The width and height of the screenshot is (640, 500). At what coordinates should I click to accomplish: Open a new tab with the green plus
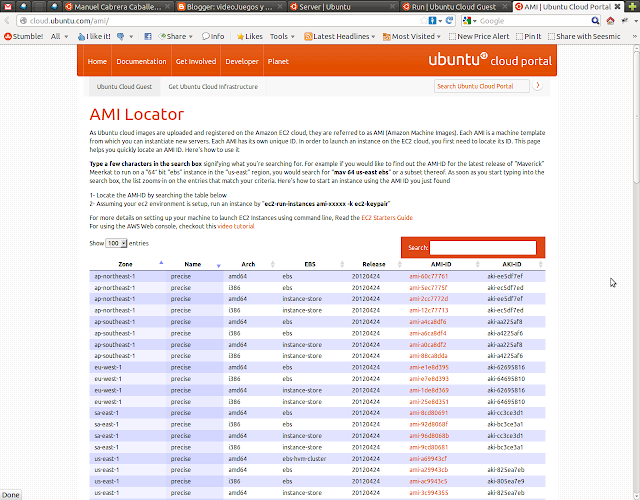click(632, 7)
